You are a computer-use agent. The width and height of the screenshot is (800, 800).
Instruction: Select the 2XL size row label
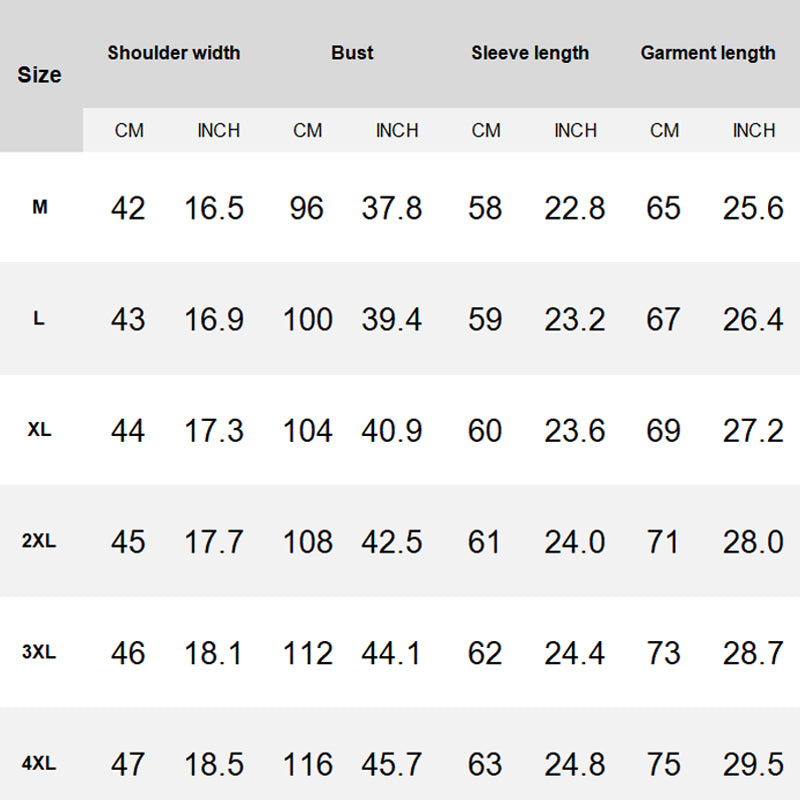click(x=40, y=541)
